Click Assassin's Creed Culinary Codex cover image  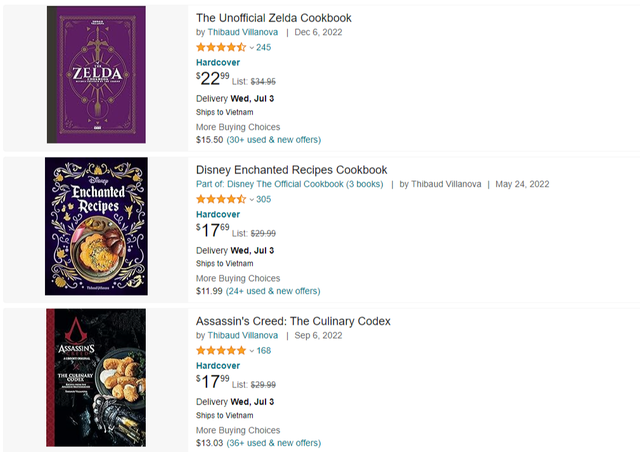(96, 377)
